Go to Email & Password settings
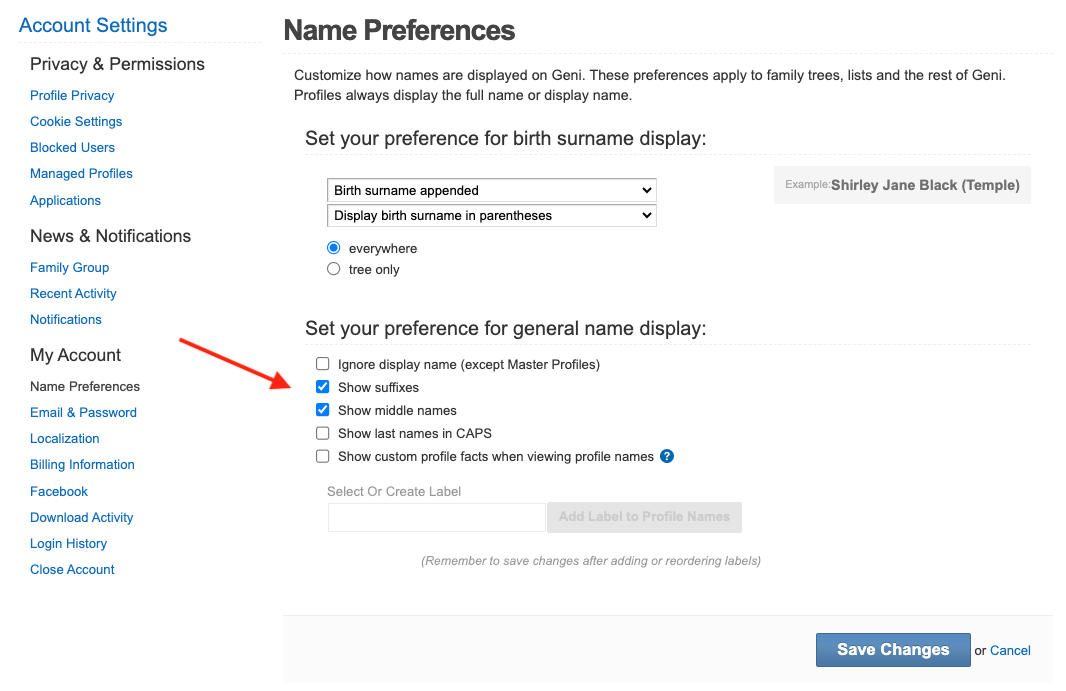The height and width of the screenshot is (691, 1066). click(83, 412)
